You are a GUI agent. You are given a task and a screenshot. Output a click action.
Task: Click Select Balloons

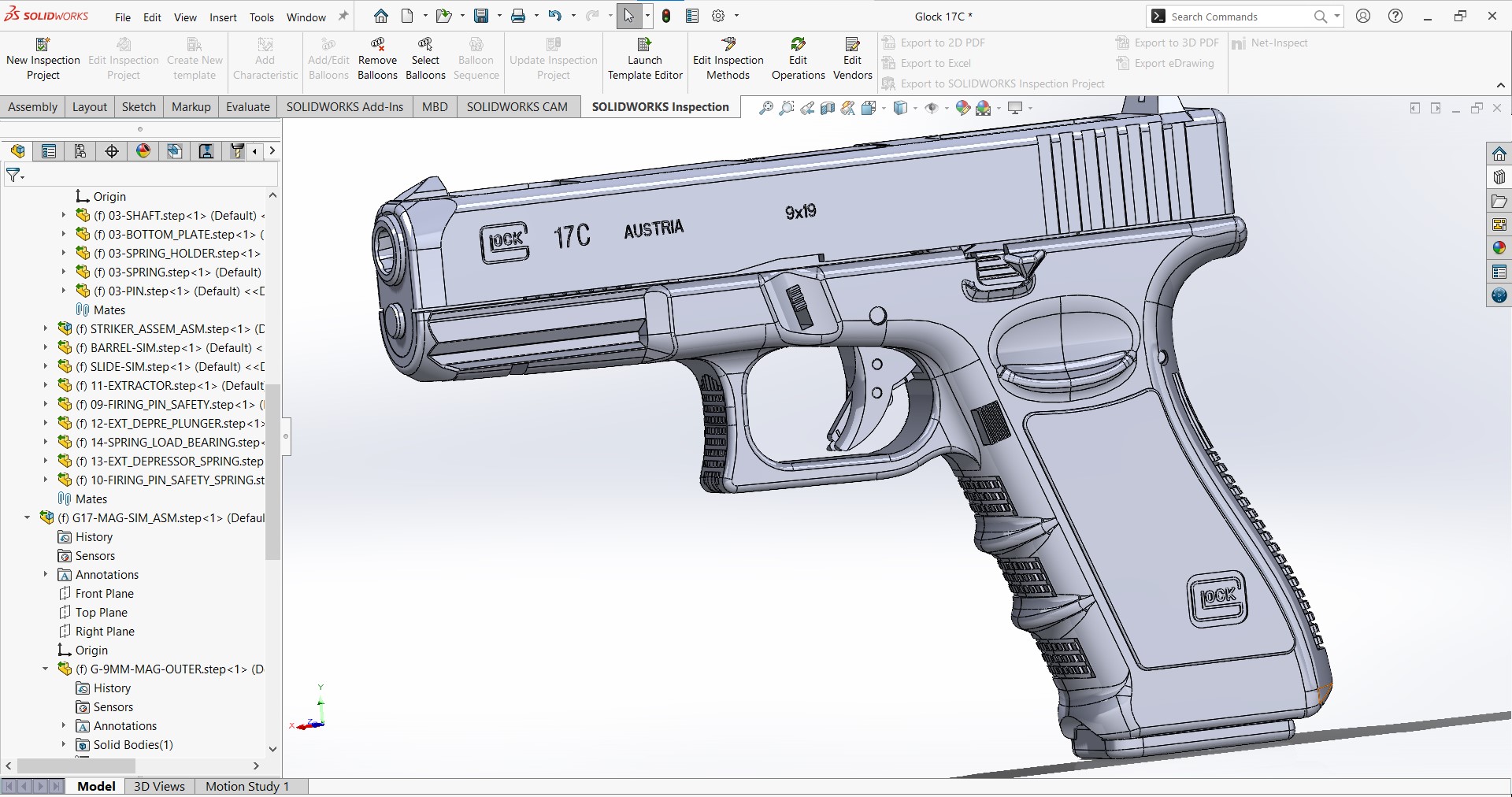[425, 59]
